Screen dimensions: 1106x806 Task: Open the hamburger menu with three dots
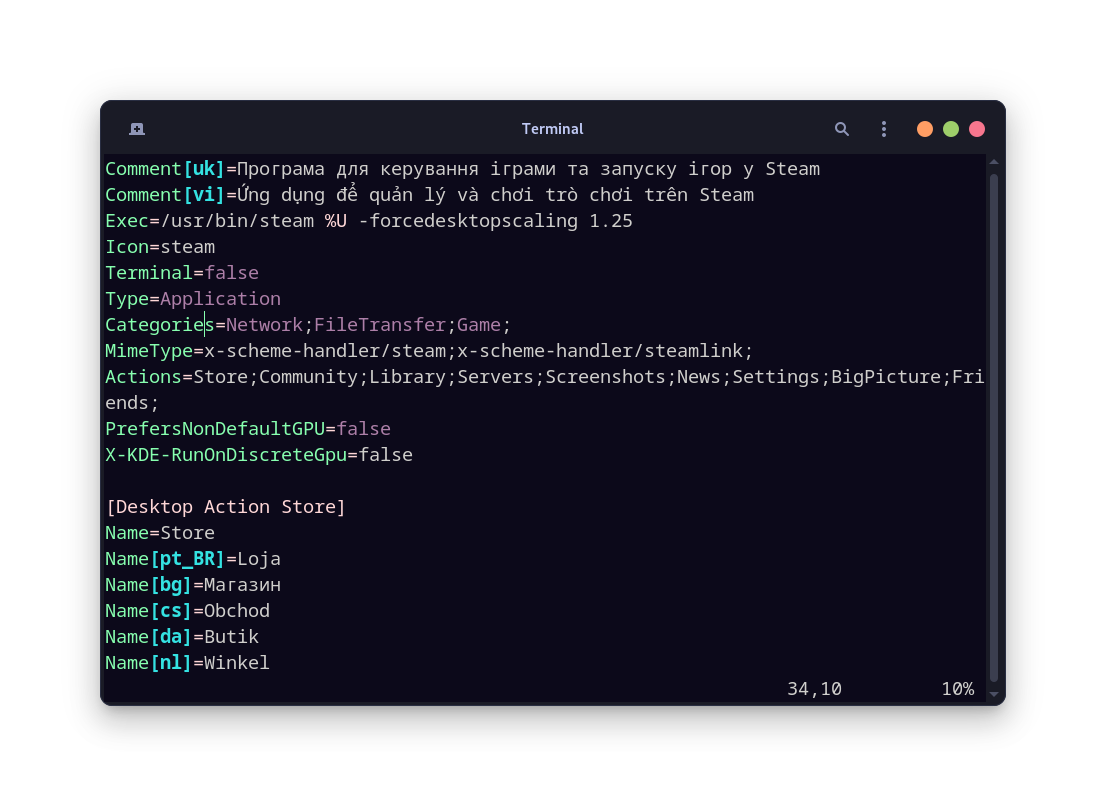coord(883,129)
